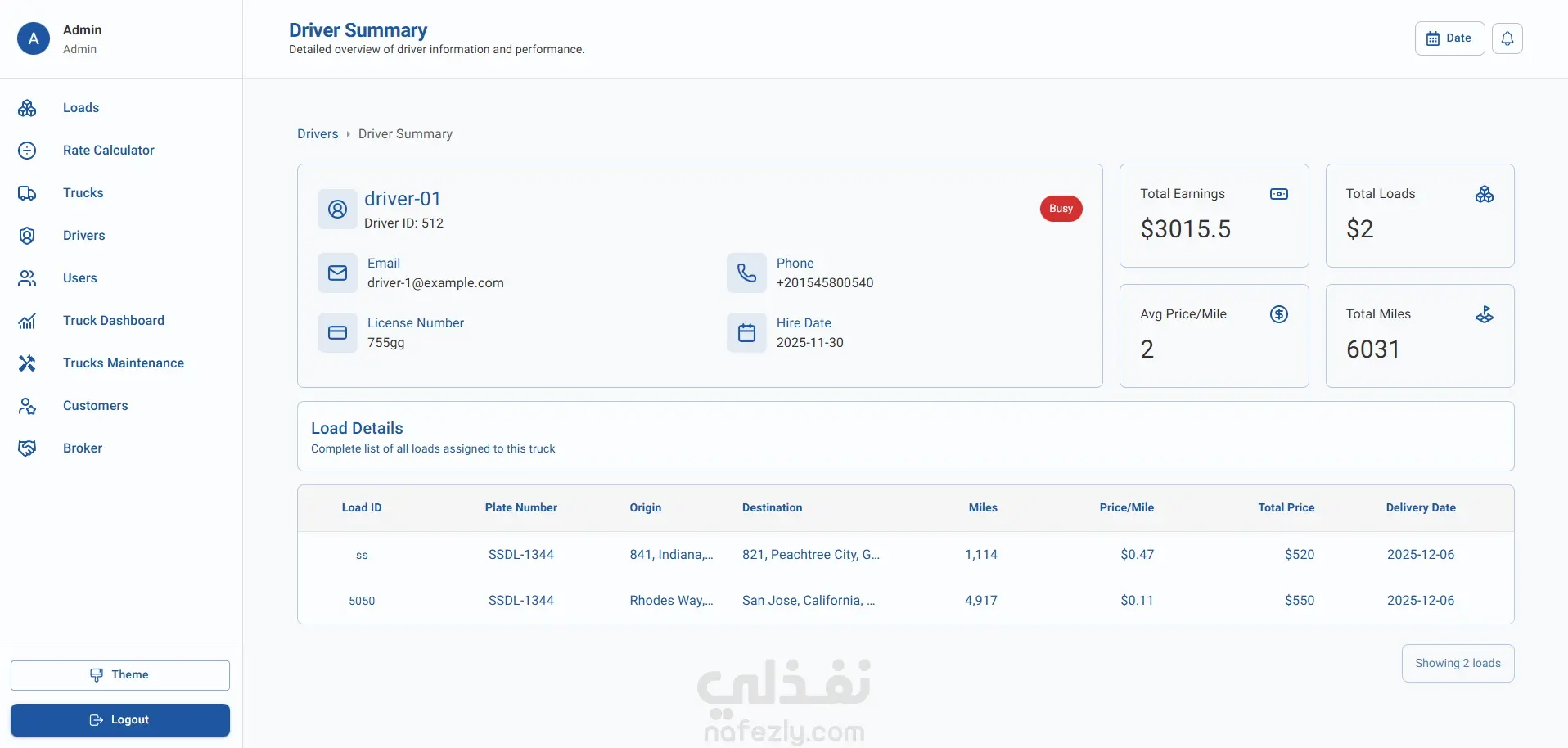Image resolution: width=1568 pixels, height=748 pixels.
Task: Click the Busy status badge
Action: [1061, 209]
